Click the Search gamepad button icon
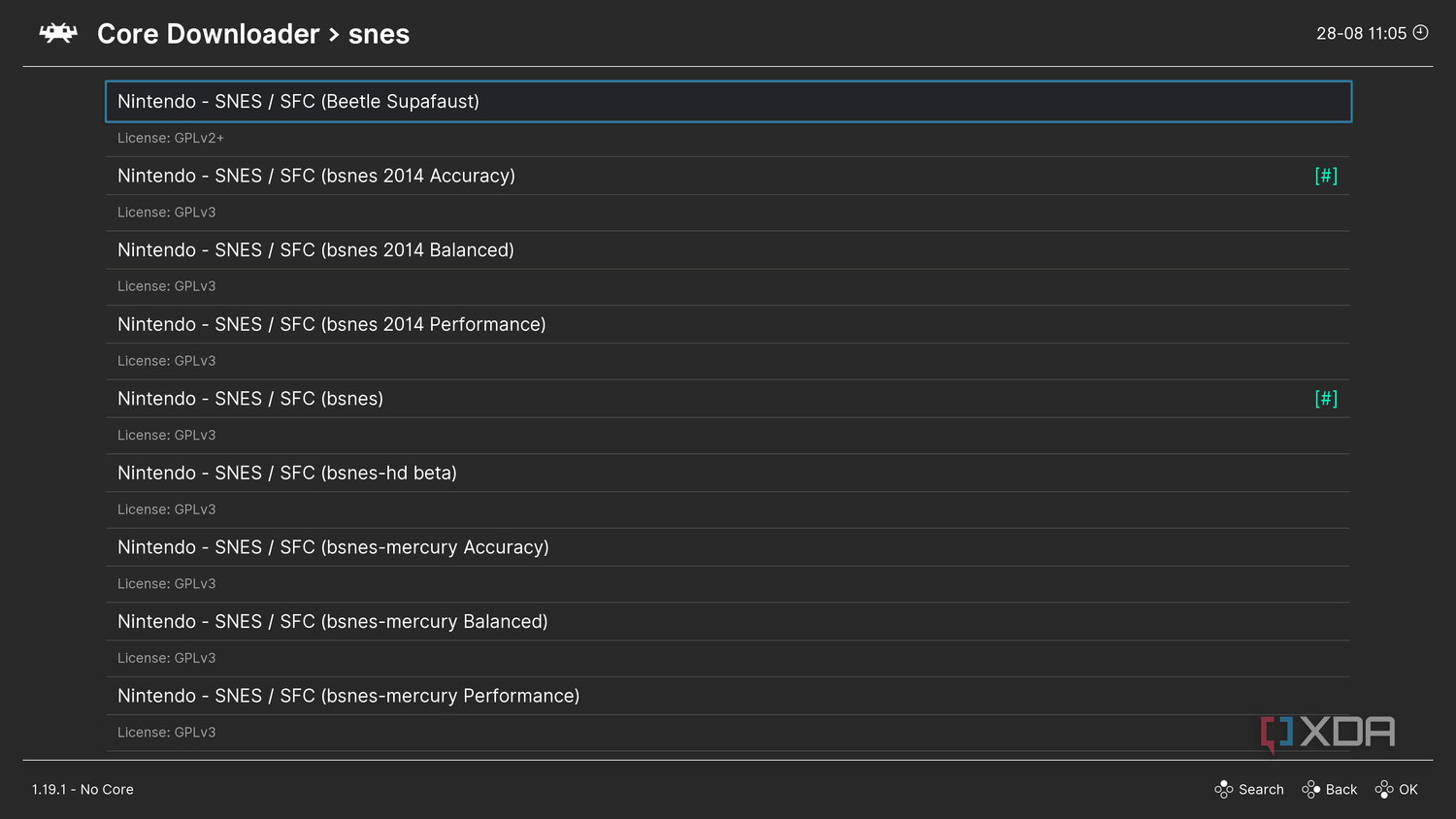 1224,789
